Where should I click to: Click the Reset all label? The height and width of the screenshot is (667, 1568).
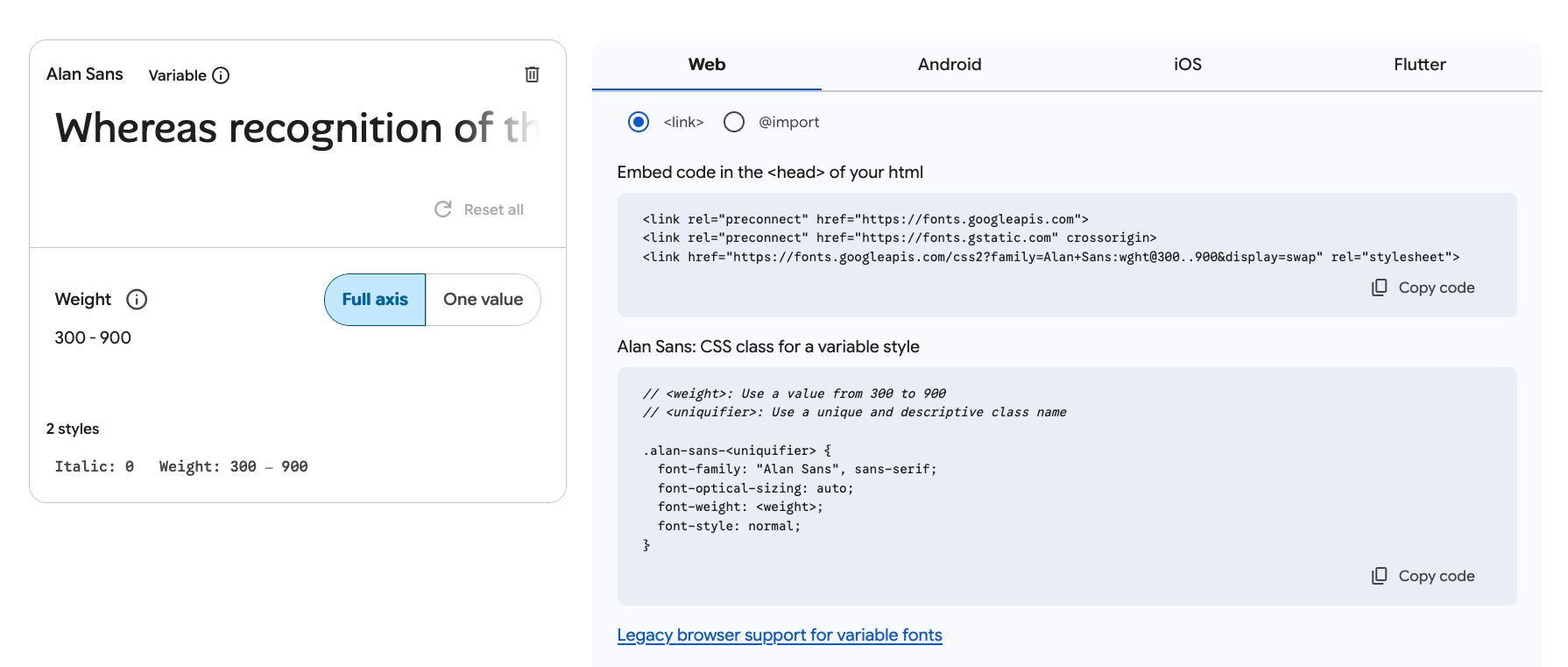click(494, 209)
